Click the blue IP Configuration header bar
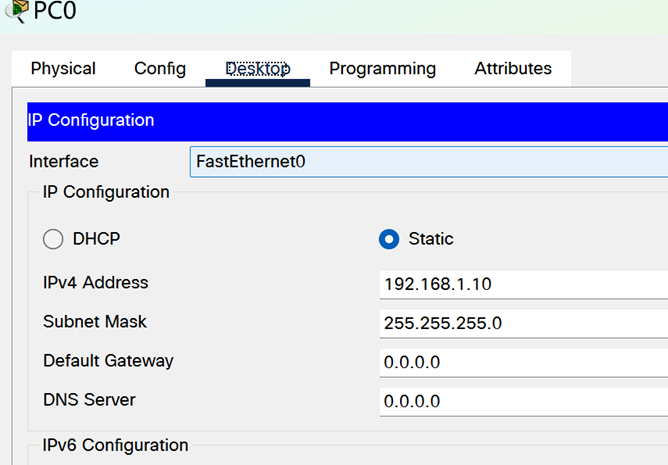 tap(347, 121)
